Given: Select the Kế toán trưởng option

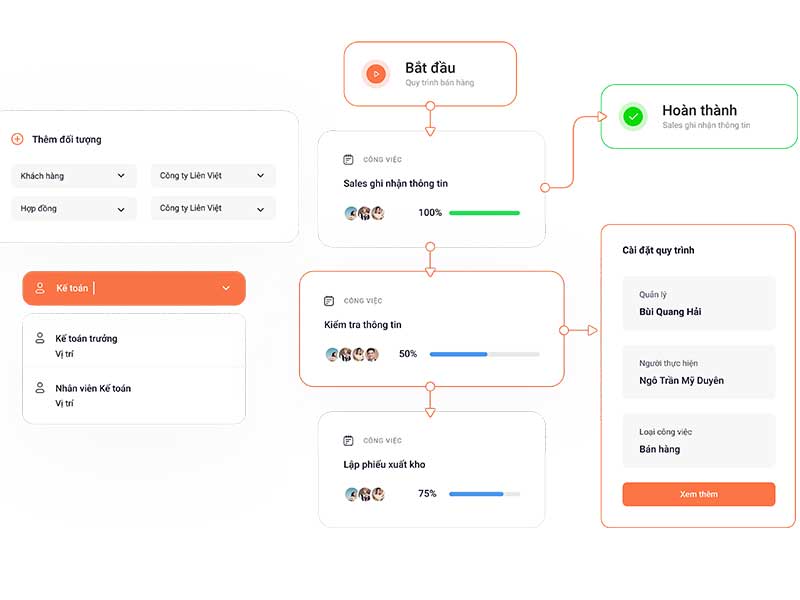Looking at the screenshot, I should [x=134, y=345].
